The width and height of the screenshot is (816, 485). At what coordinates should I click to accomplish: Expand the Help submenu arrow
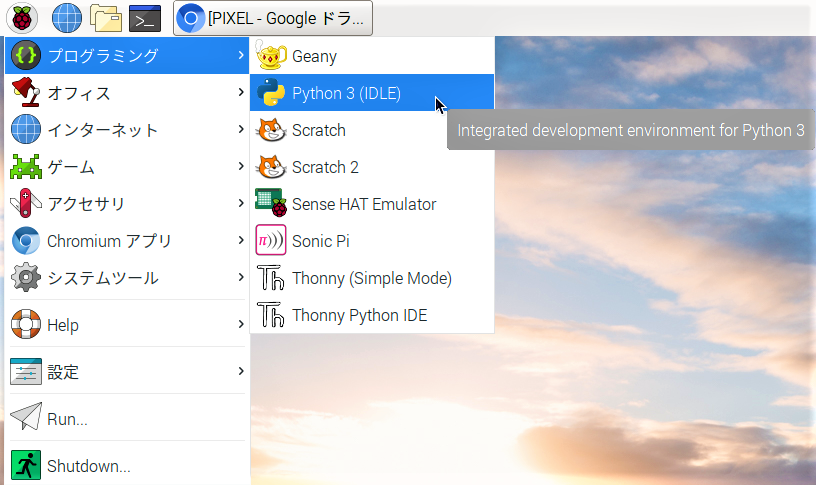coord(240,324)
